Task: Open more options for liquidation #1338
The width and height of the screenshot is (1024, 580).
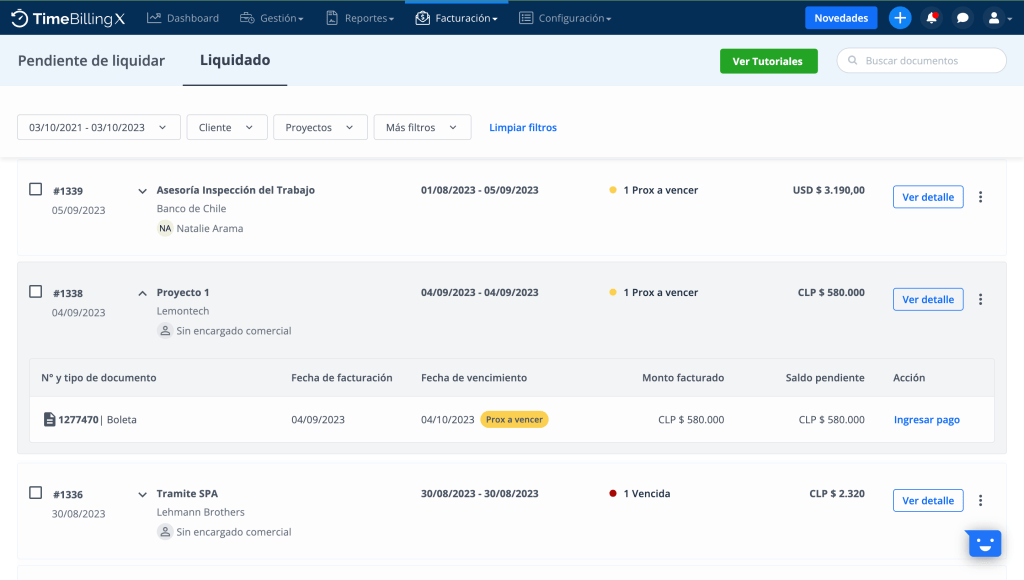Action: pyautogui.click(x=980, y=299)
